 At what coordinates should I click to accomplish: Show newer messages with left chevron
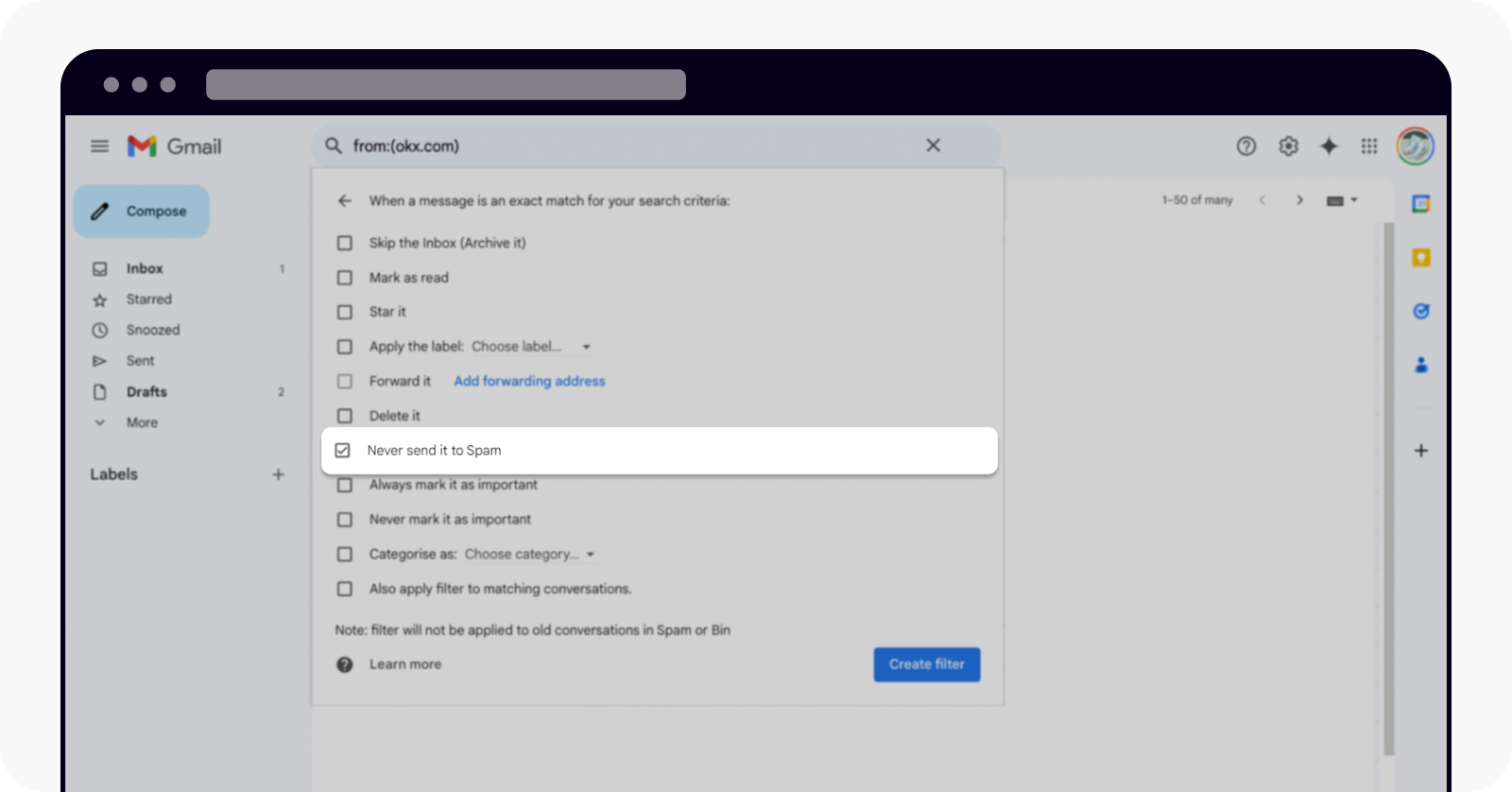coord(1262,200)
